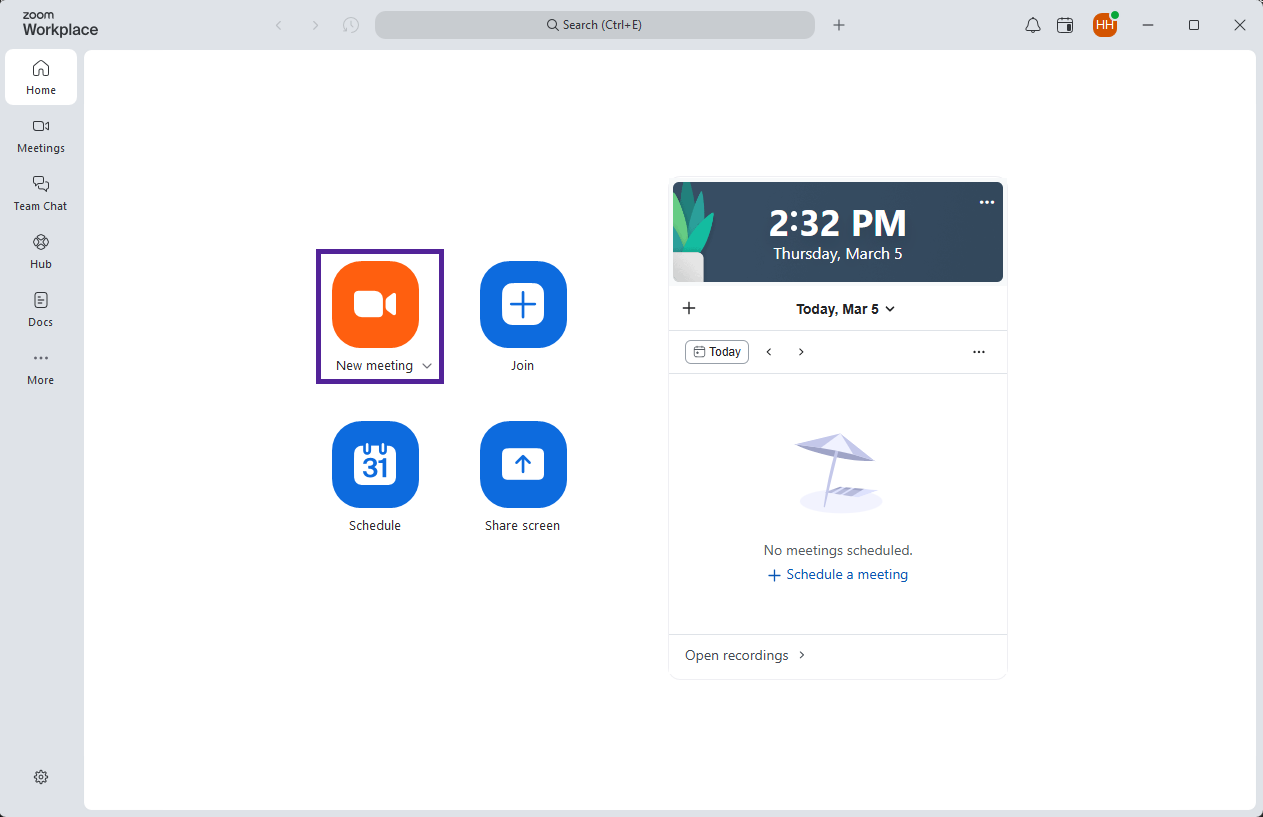Open the calendar overflow menu with three dots
Viewport: 1263px width, 817px height.
pos(978,351)
